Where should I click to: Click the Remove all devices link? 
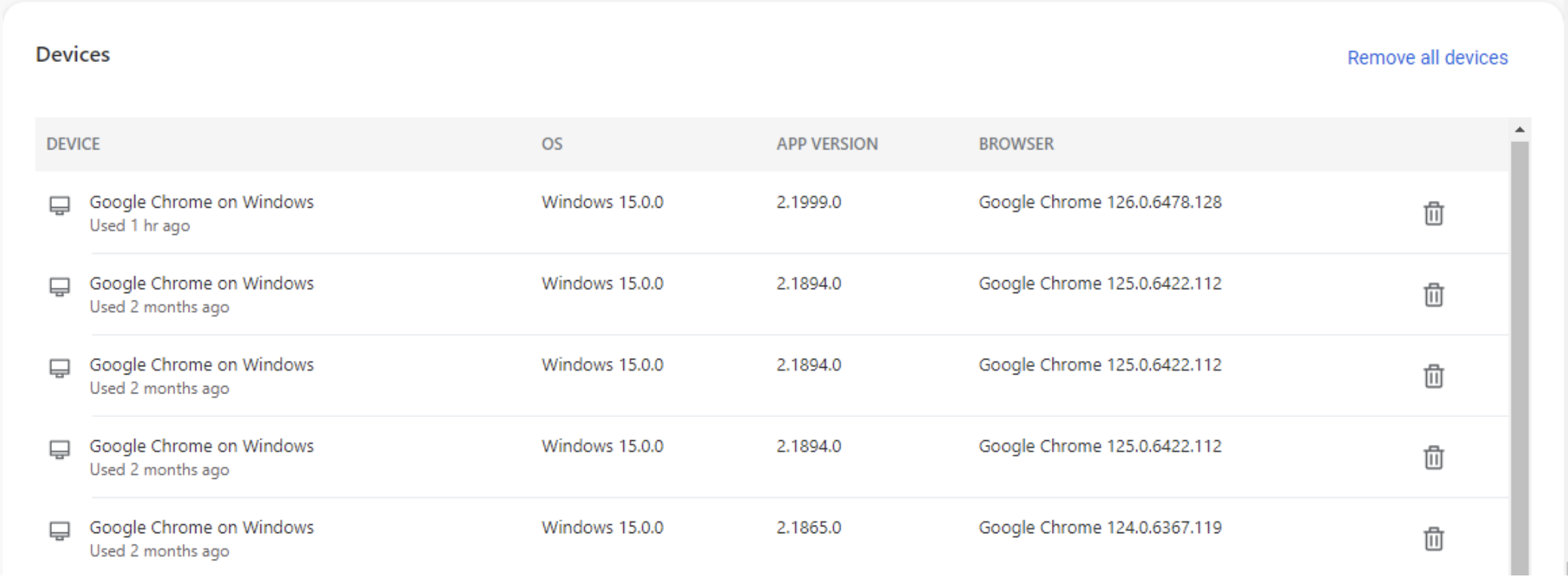coord(1427,57)
